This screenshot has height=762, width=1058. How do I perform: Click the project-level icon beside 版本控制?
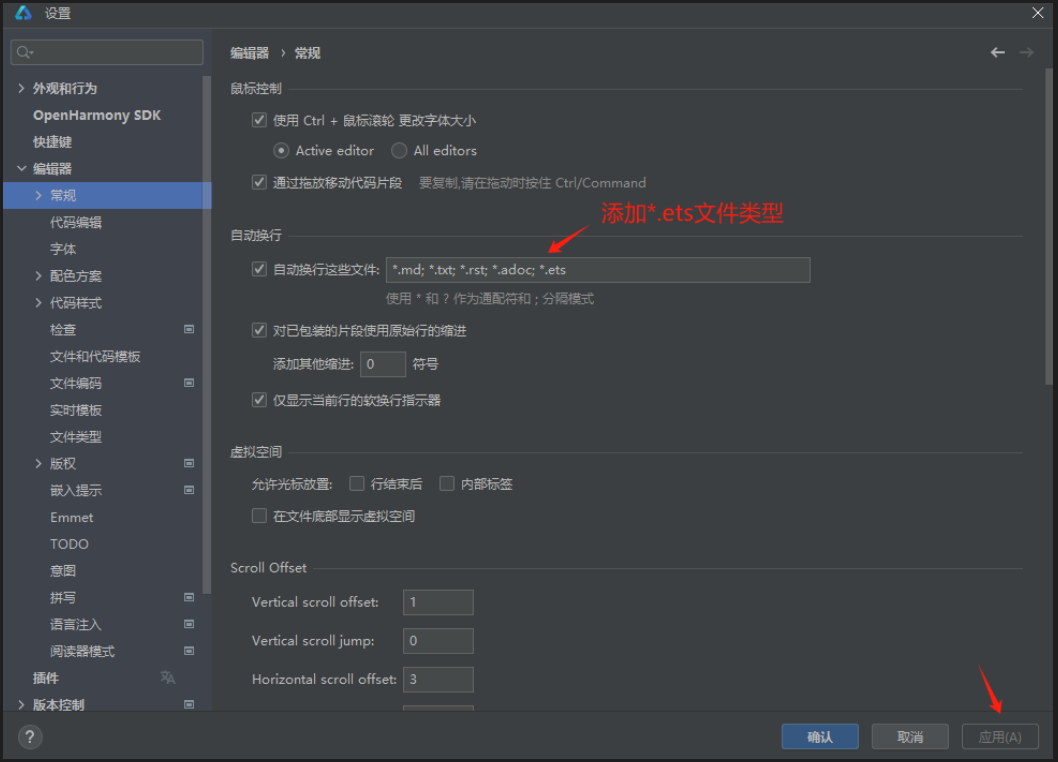click(189, 705)
